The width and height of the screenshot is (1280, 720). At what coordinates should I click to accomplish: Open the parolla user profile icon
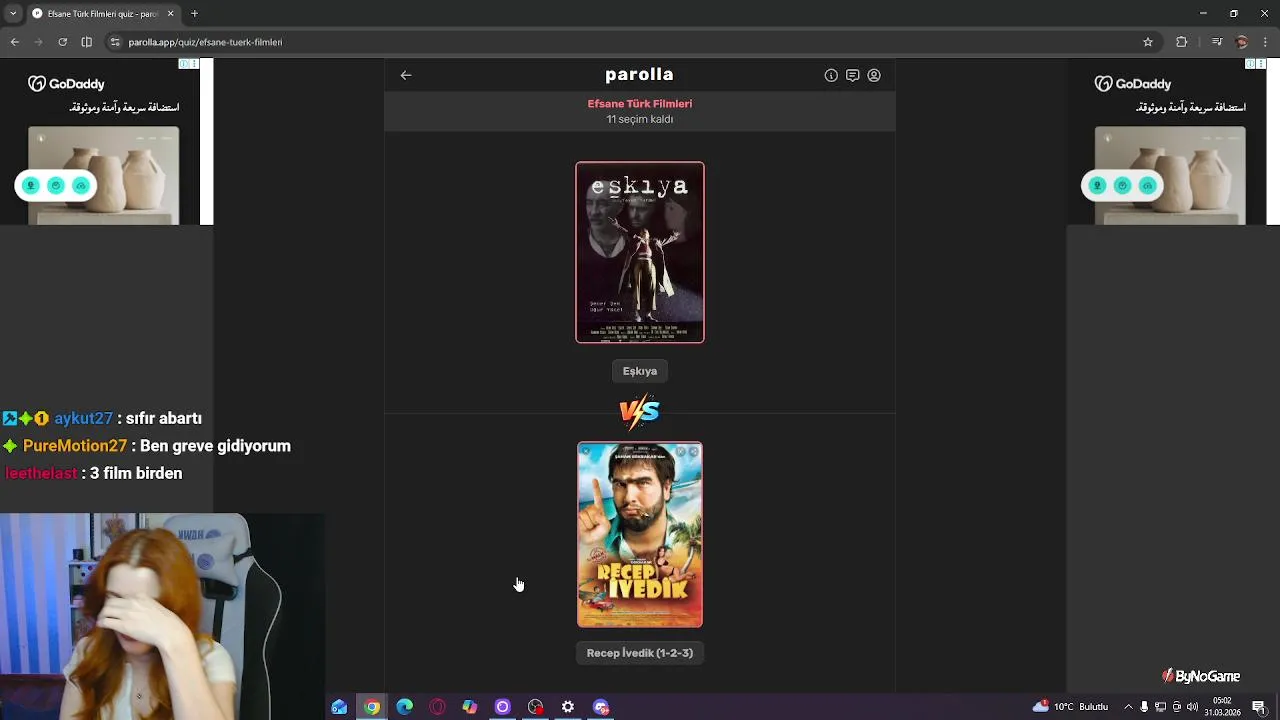874,75
